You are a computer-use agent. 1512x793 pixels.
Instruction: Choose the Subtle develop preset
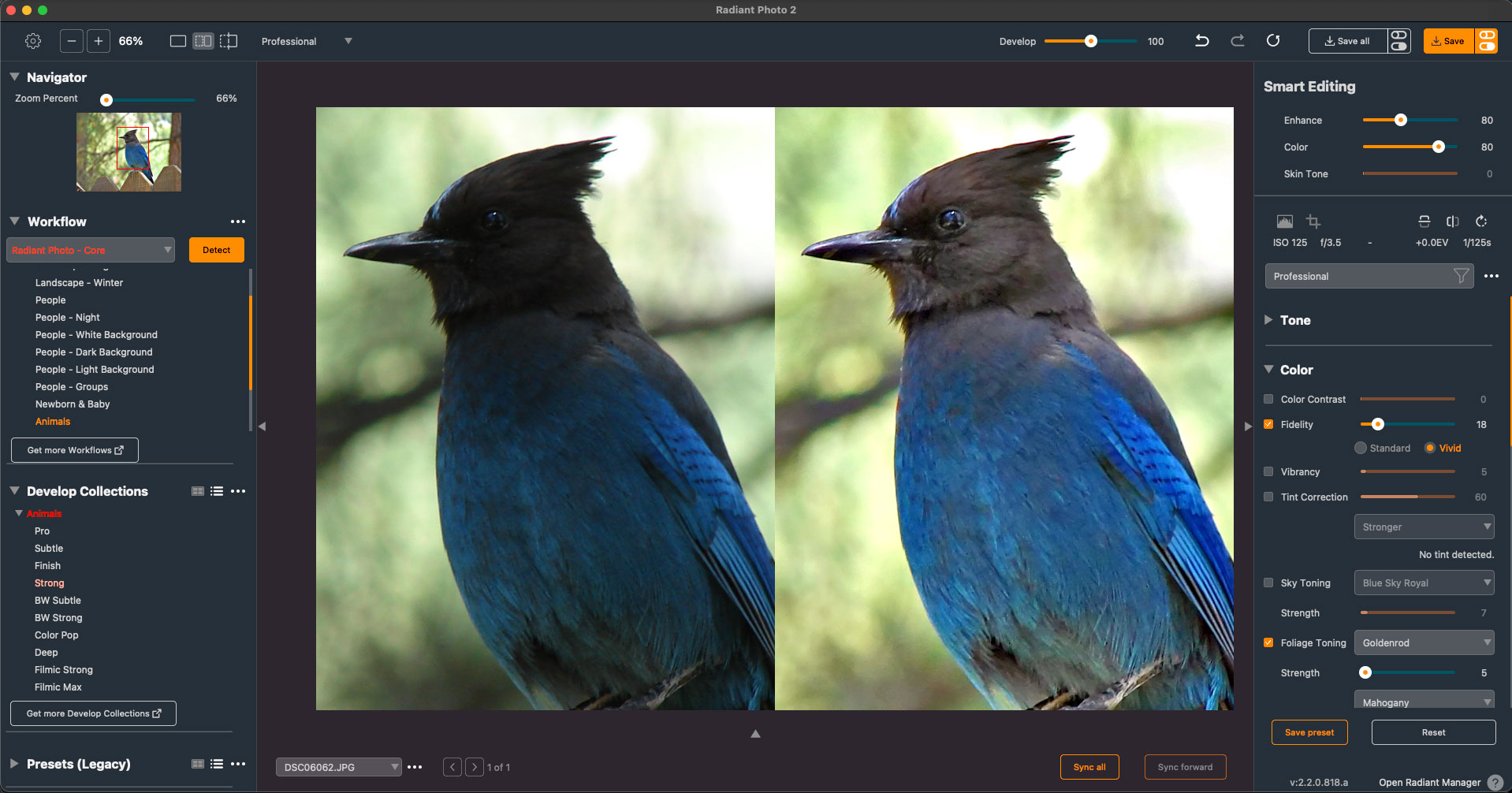coord(49,548)
